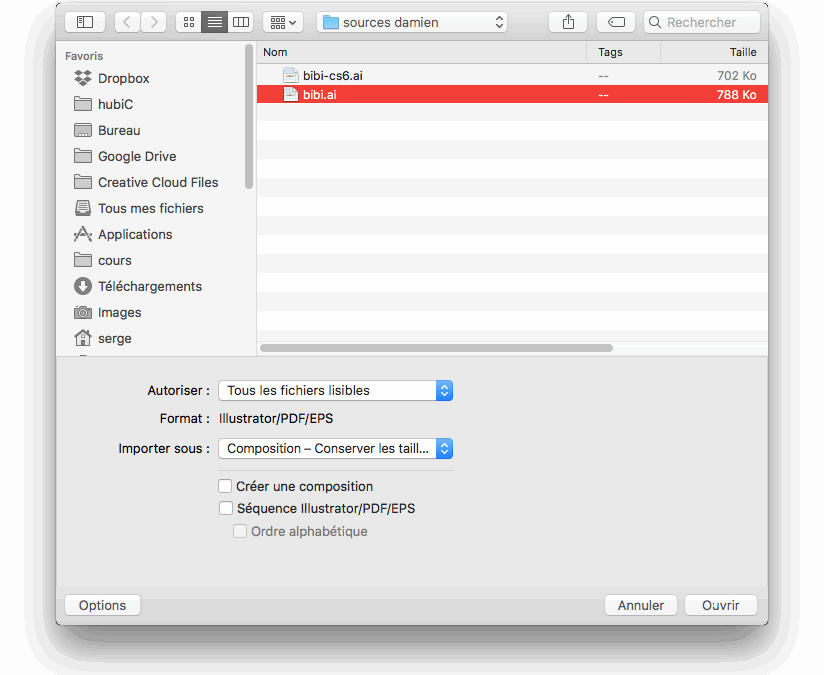Go back with the left arrow button
824x675 pixels.
pos(128,22)
